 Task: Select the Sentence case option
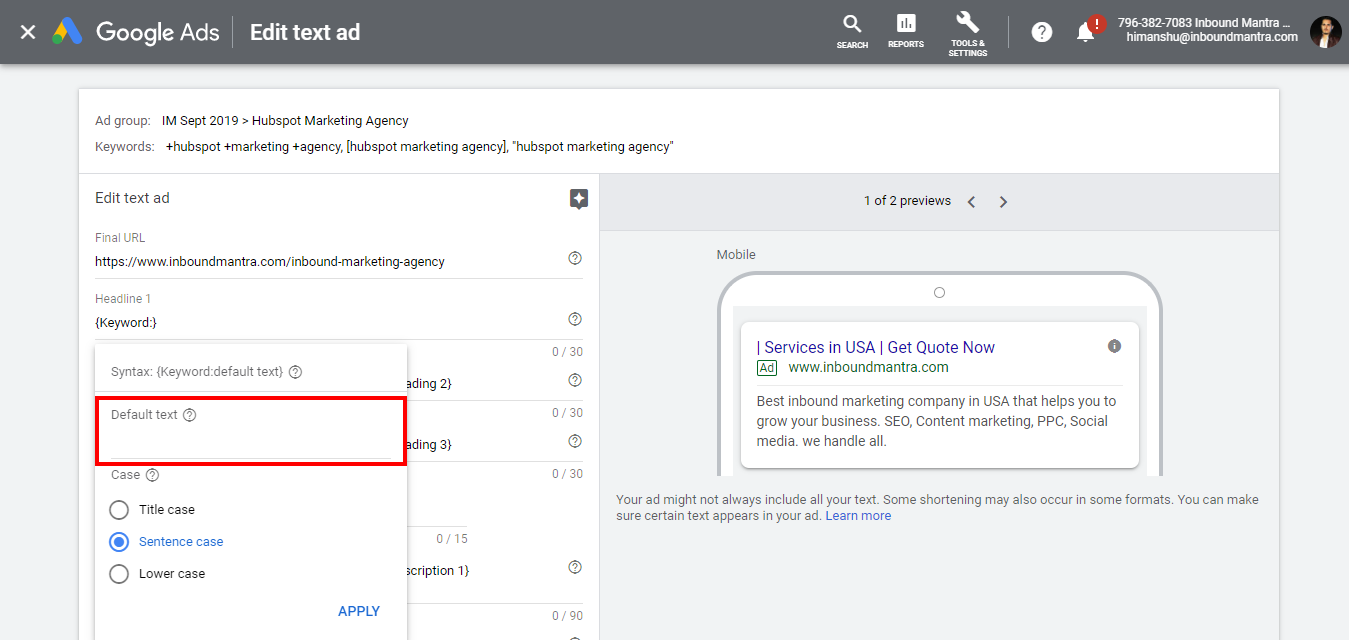(119, 542)
